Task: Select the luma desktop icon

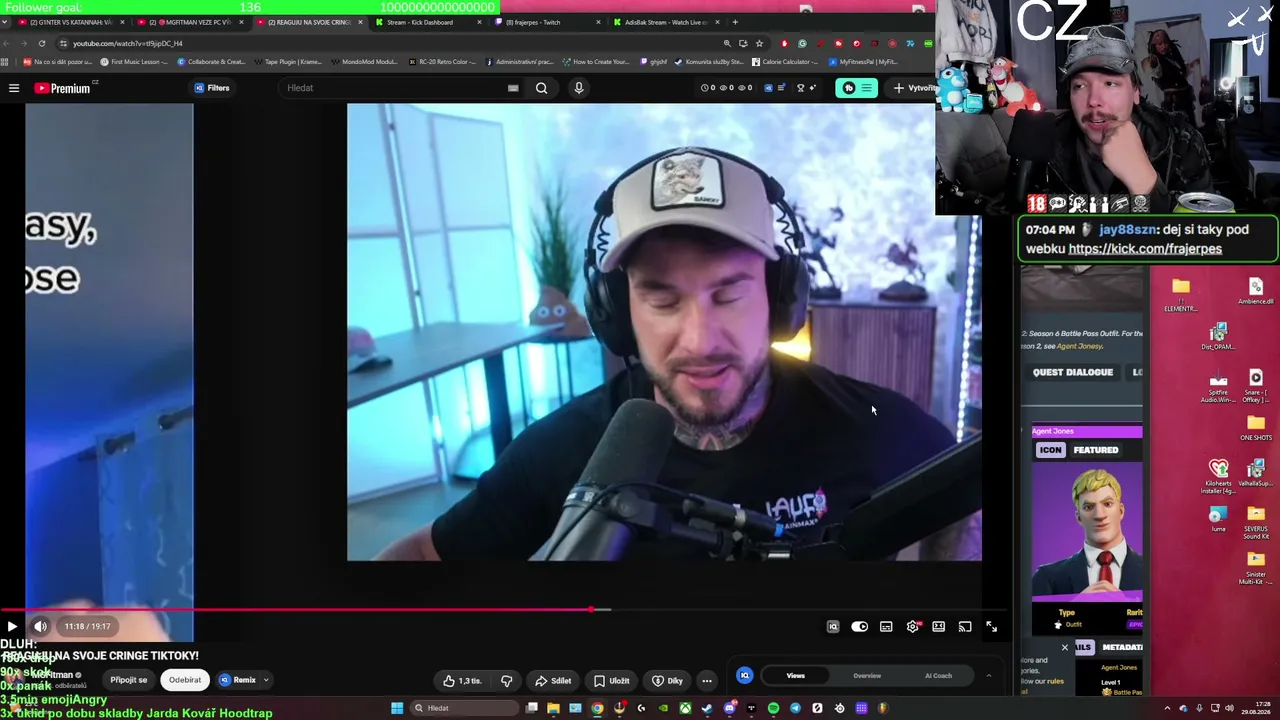Action: coord(1218,520)
